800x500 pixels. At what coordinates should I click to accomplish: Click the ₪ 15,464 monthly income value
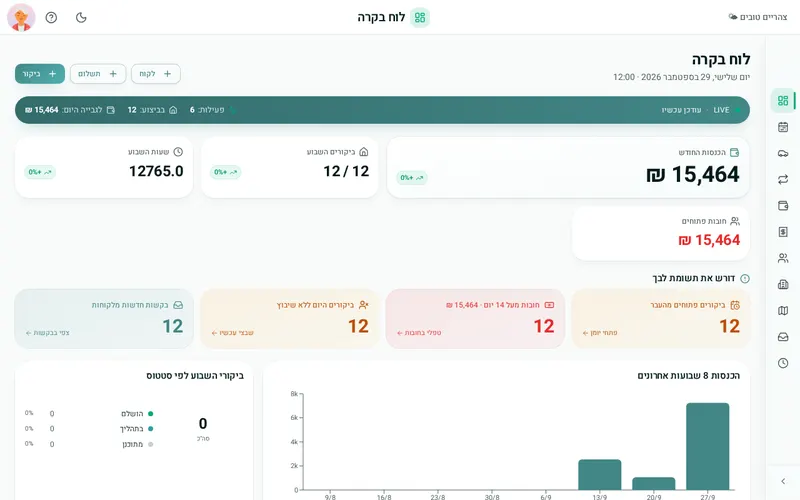[x=693, y=174]
